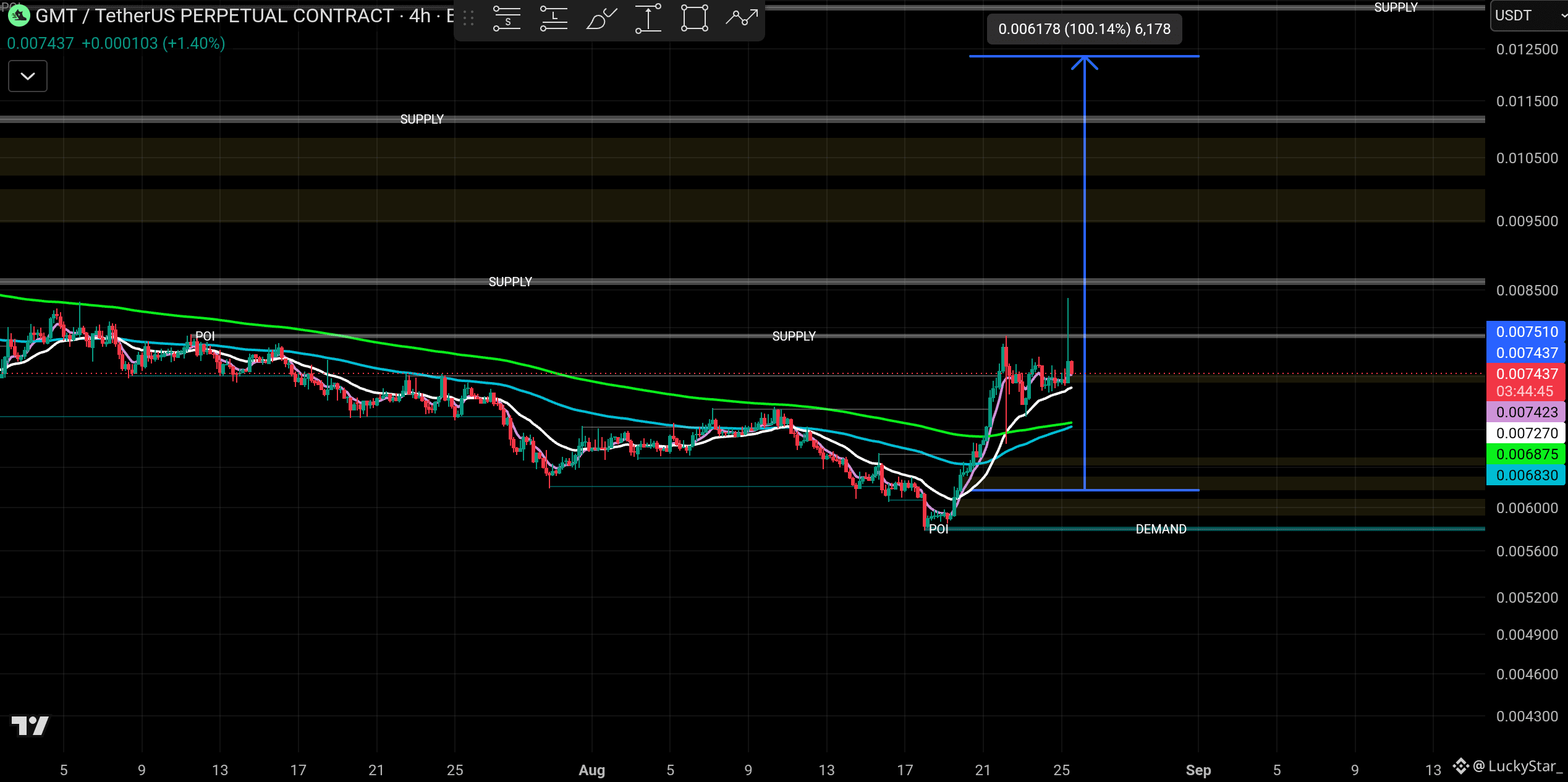Click the blue 0.007510 price tag

click(1527, 332)
